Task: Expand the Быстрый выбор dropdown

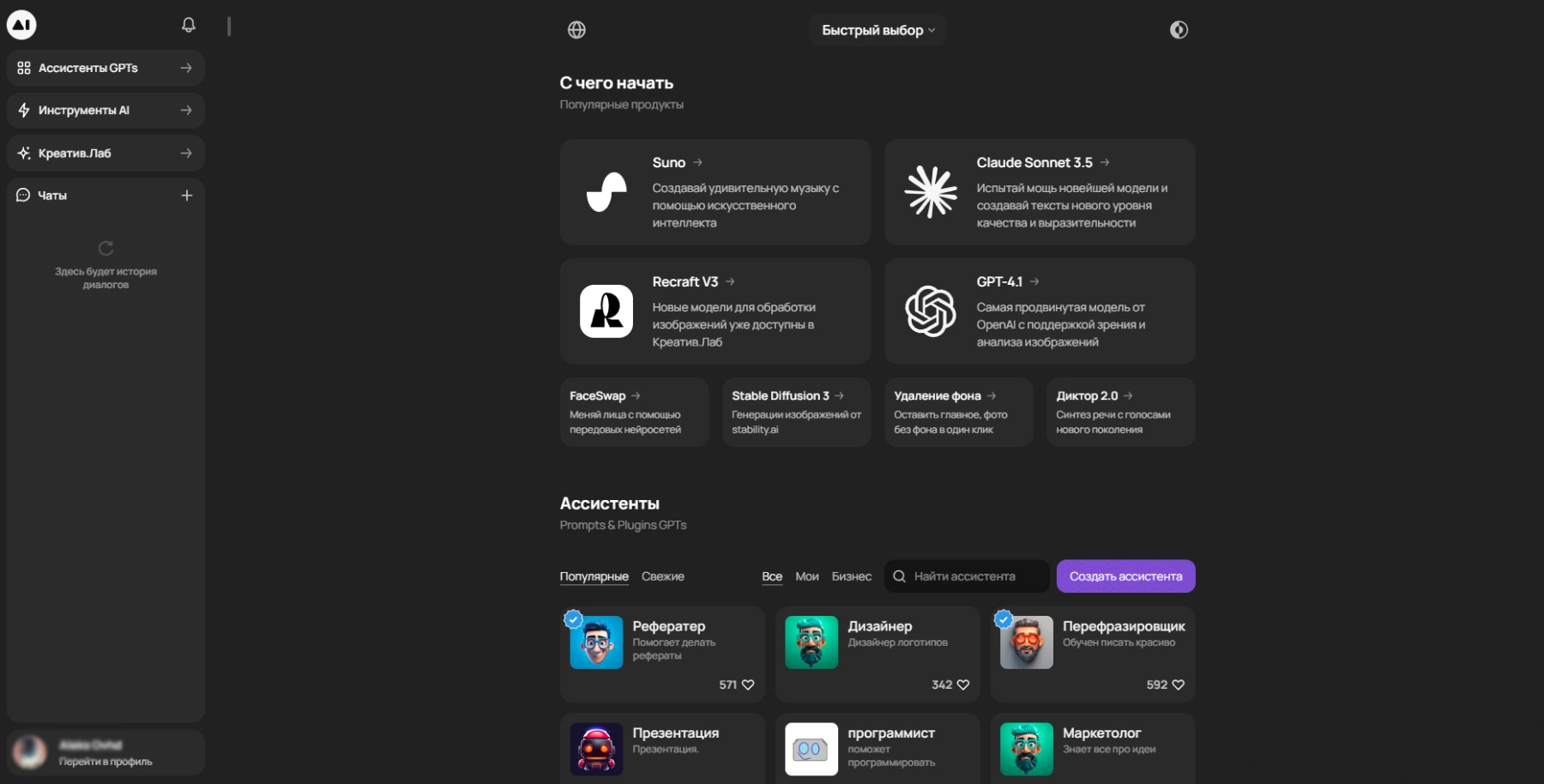Action: pos(878,30)
